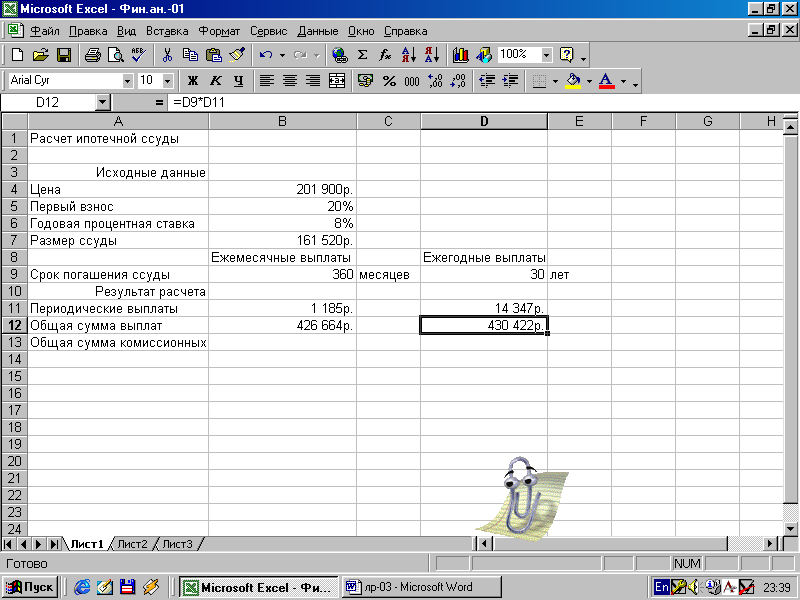Run the spelling check icon
This screenshot has height=600, width=800.
(139, 55)
